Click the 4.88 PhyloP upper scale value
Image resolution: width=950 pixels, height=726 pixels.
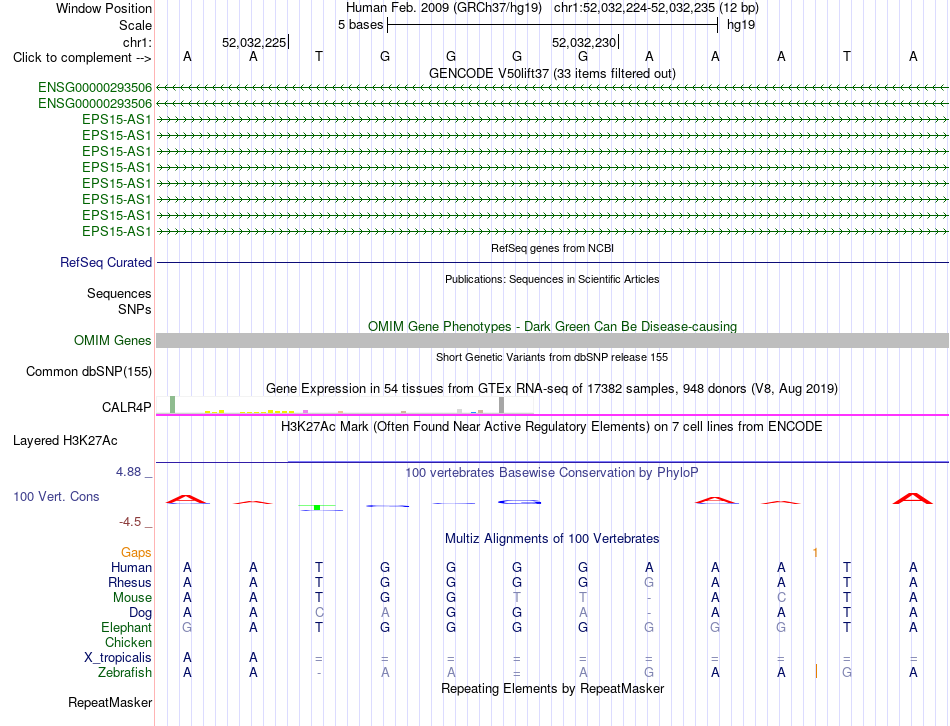128,471
